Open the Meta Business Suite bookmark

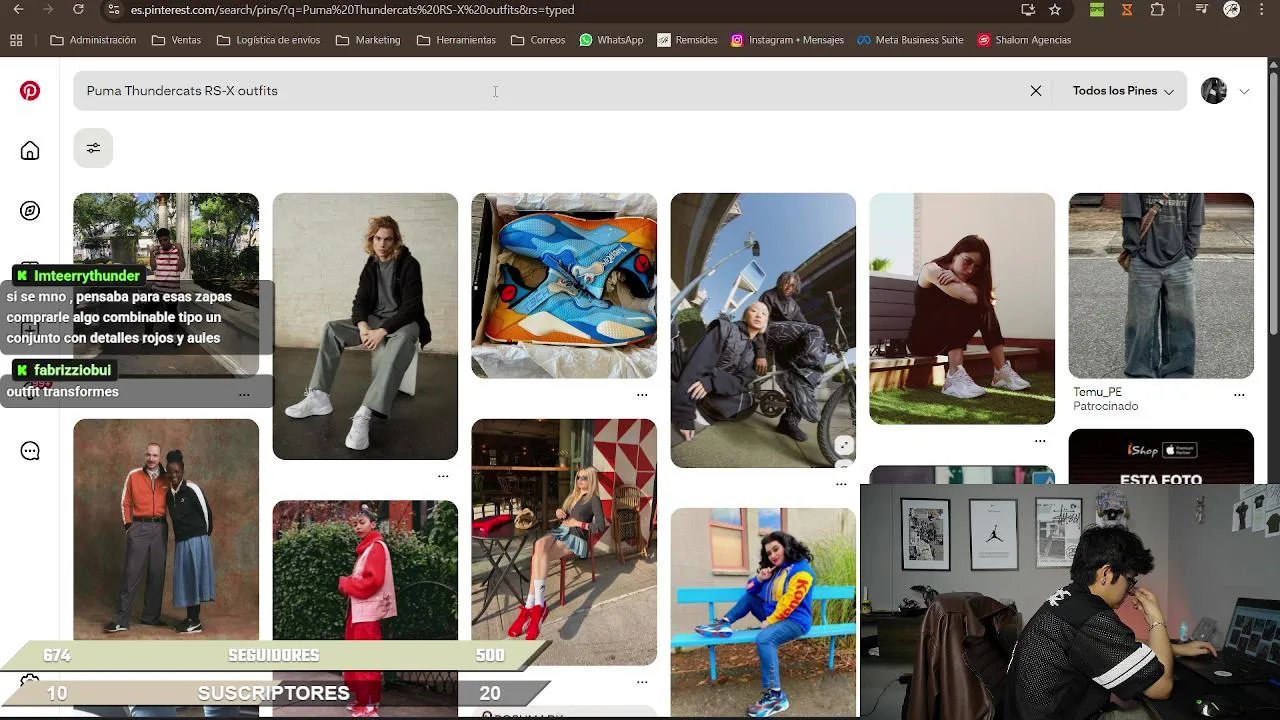[x=909, y=40]
